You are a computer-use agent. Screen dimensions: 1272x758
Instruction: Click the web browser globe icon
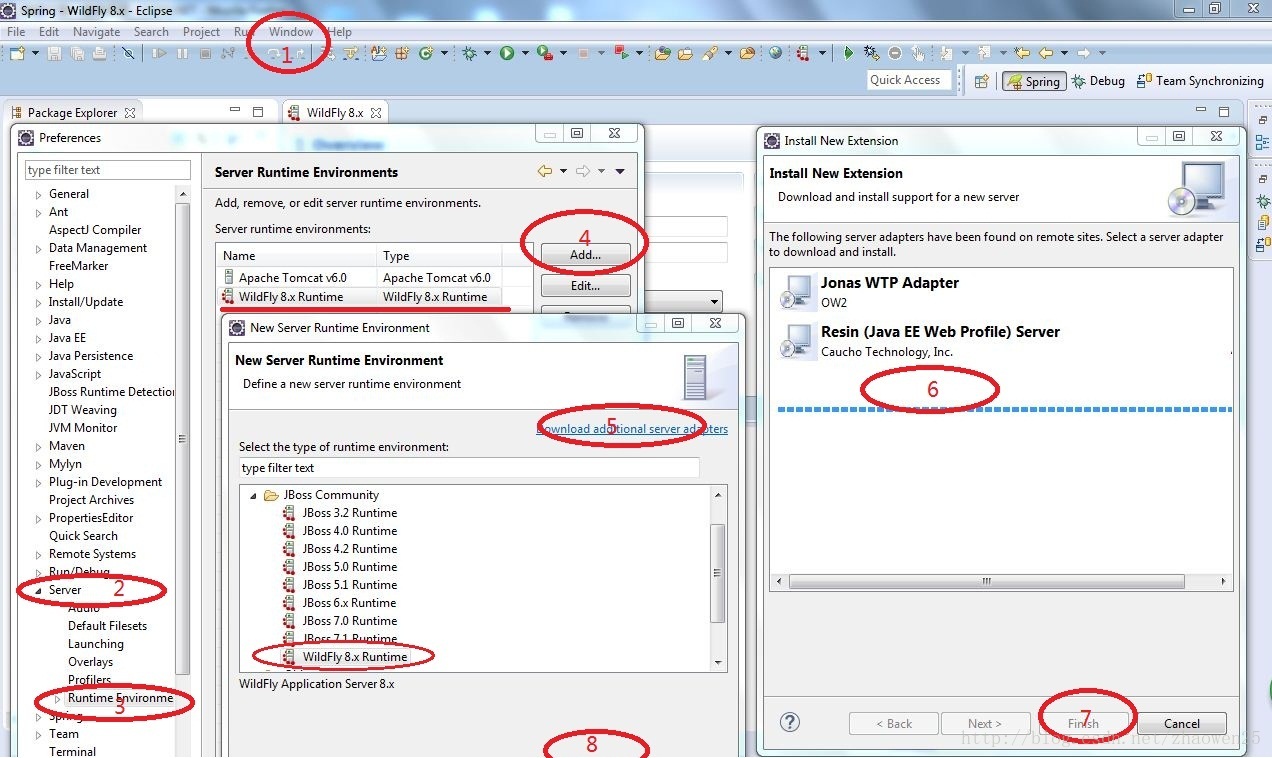775,53
